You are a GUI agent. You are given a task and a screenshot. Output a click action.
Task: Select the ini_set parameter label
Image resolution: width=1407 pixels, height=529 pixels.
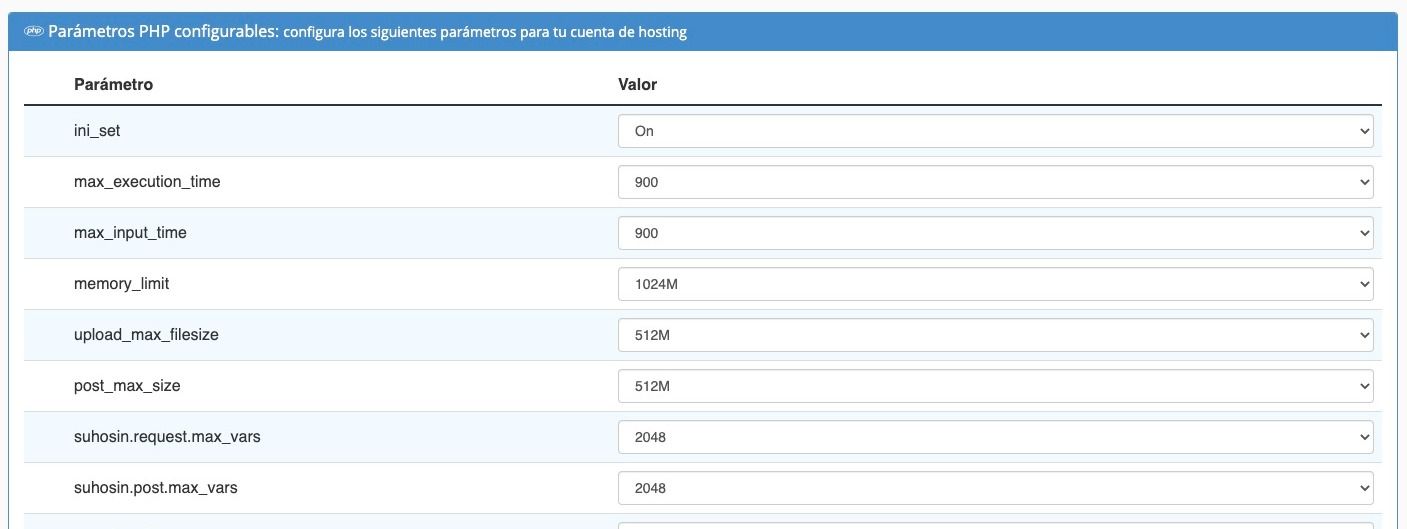[97, 131]
